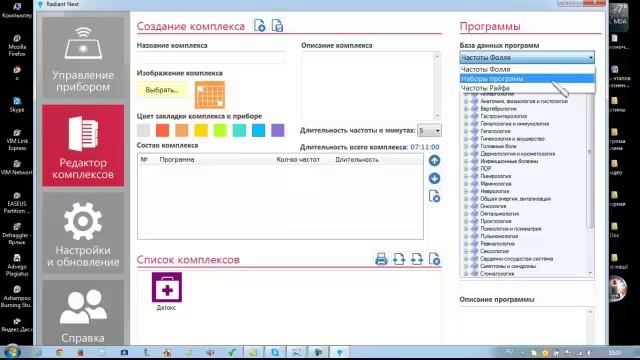Select Сердечно-сосудистая система in the tree
This screenshot has width=640, height=360.
tap(516, 259)
